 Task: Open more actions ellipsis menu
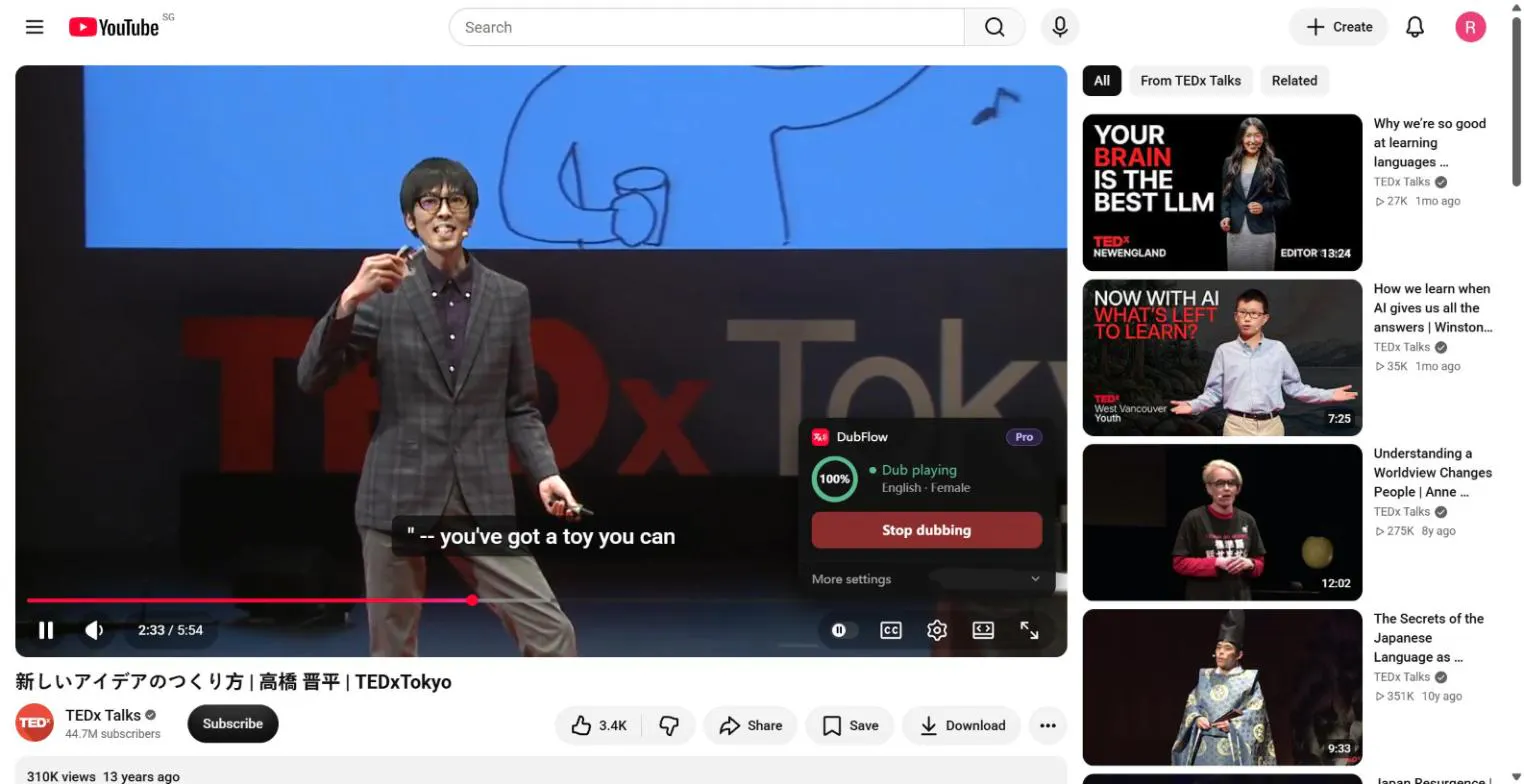coord(1047,726)
